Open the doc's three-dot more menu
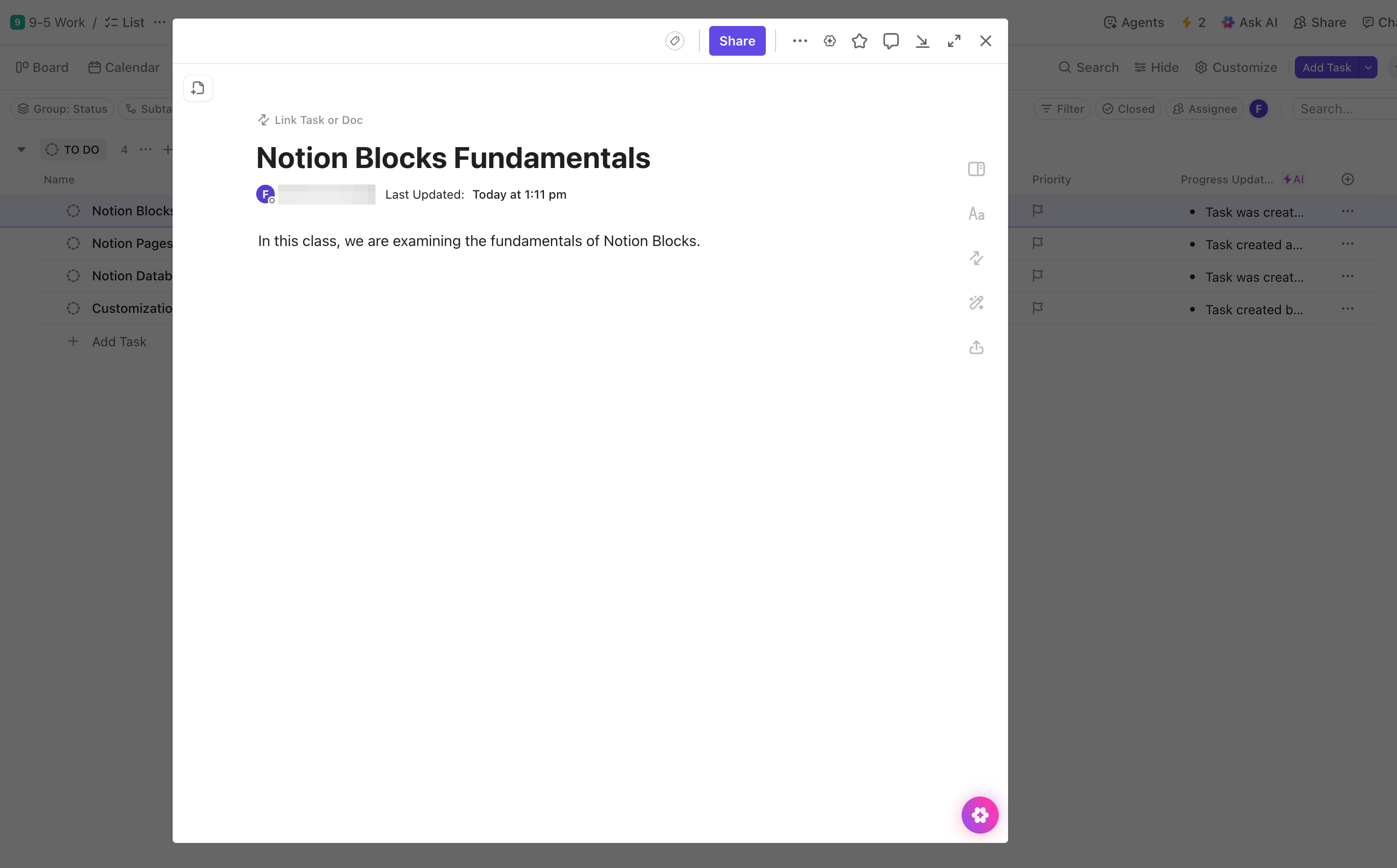This screenshot has height=868, width=1397. click(800, 41)
